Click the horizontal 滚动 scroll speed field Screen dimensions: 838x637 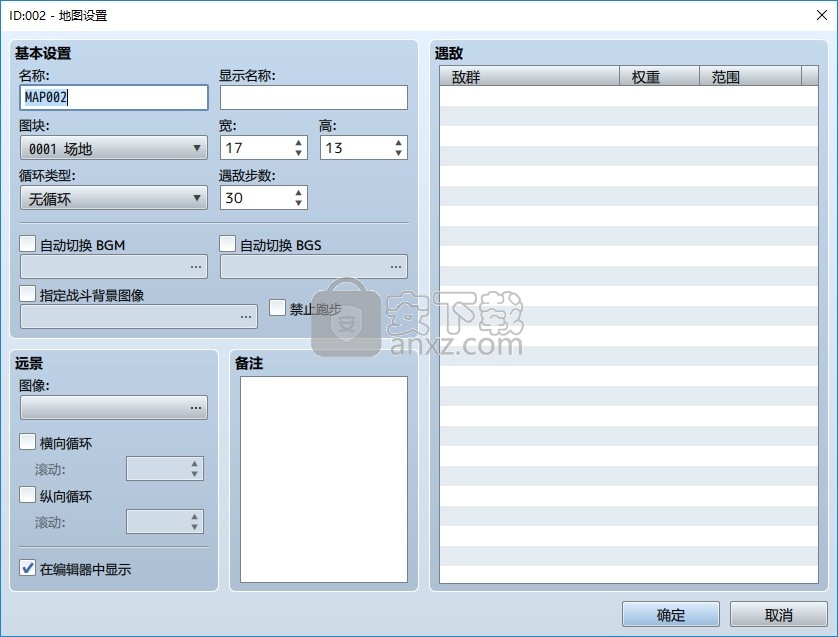(165, 469)
